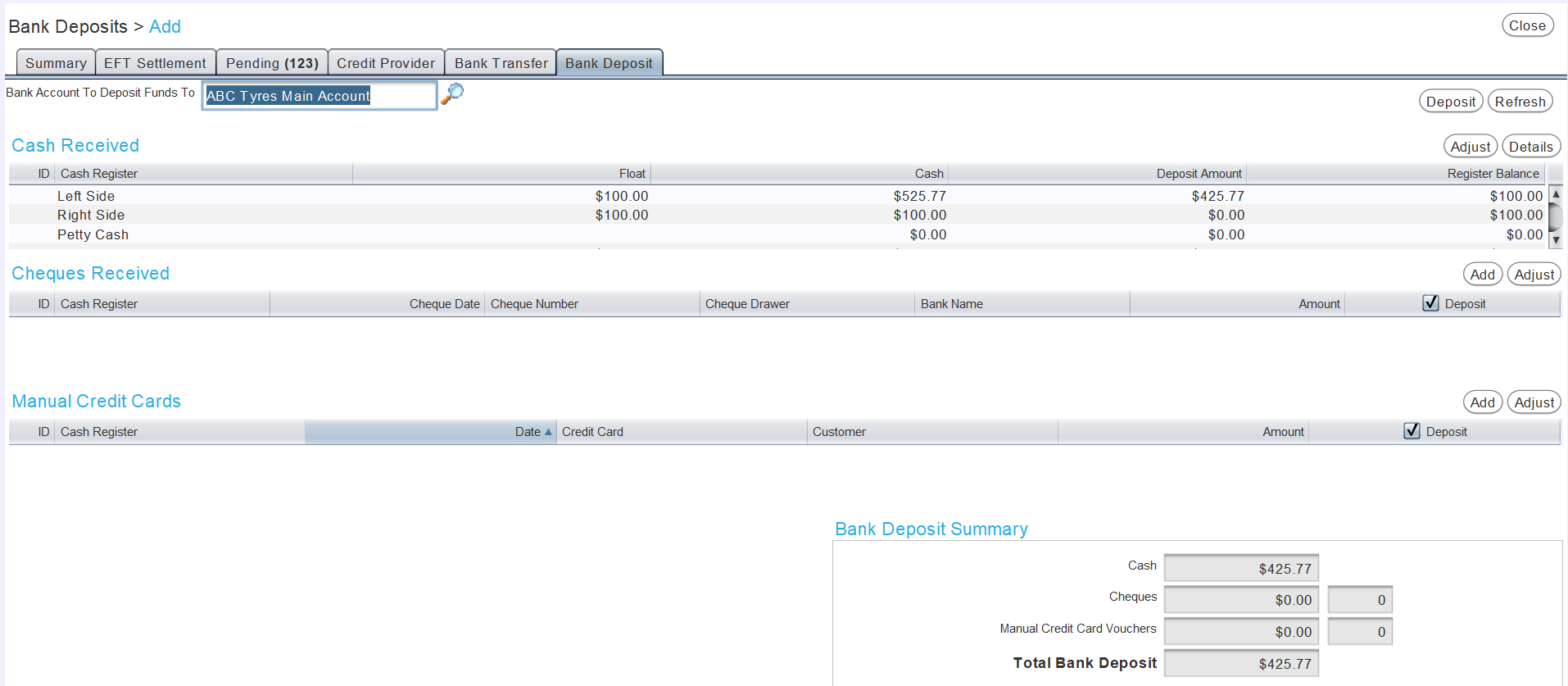The image size is (1568, 686).
Task: Add a Manual Credit Card entry
Action: coord(1483,402)
